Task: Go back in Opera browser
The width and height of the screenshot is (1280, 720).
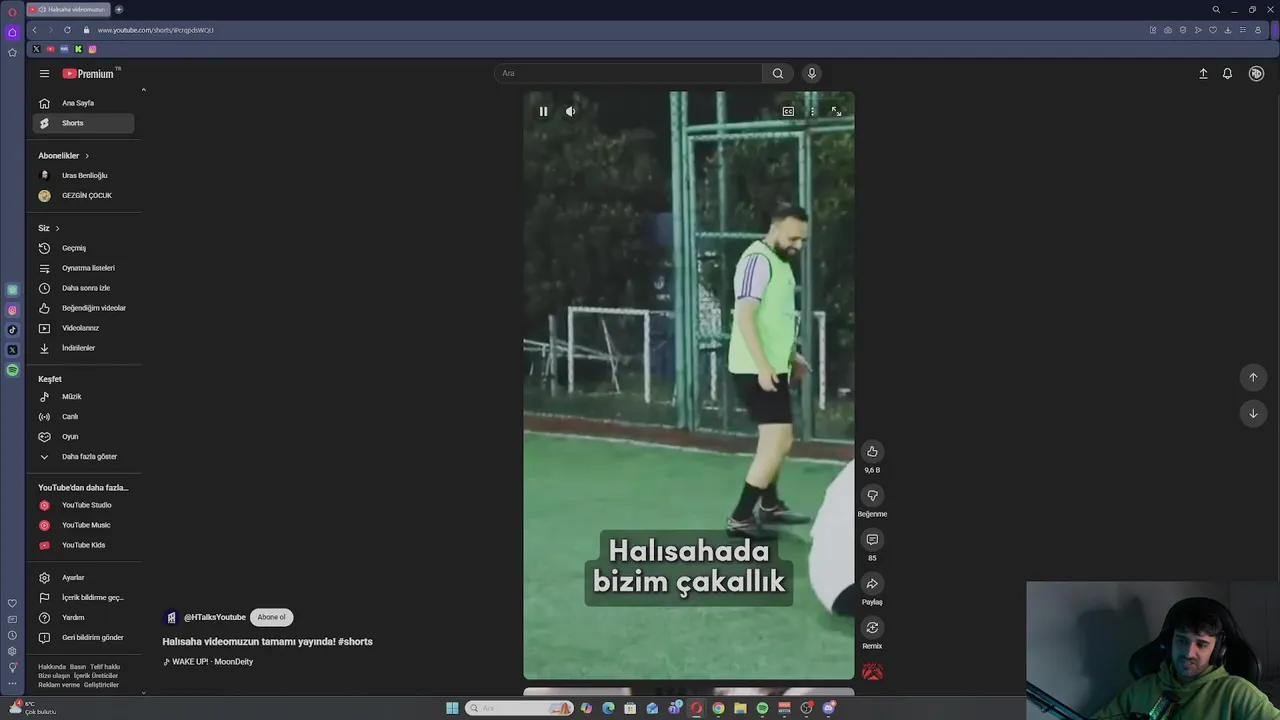Action: [x=34, y=30]
